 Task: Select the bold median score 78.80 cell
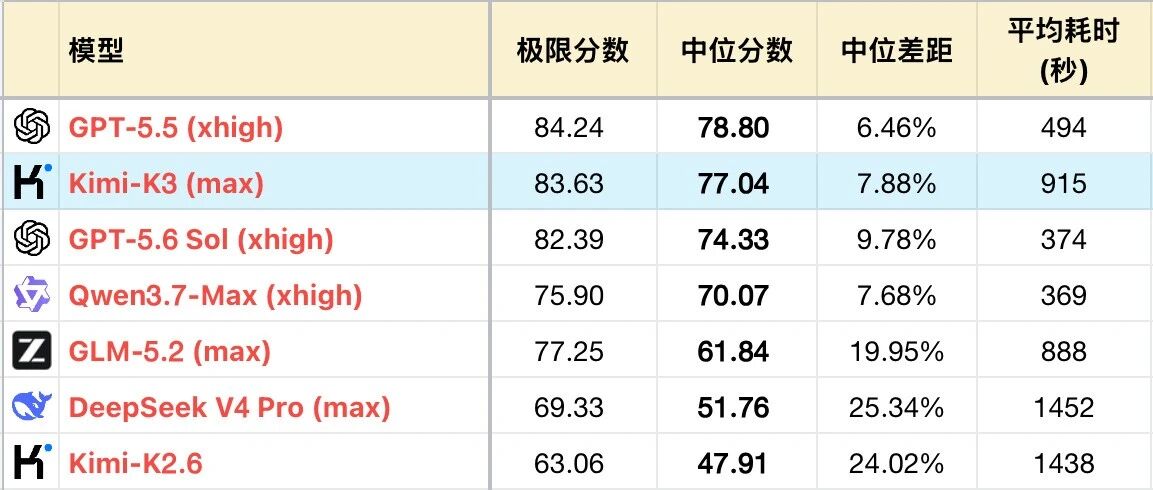pos(737,128)
